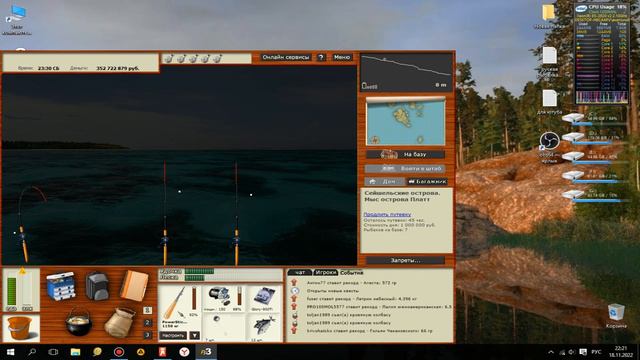
Task: Select the middle fishing rod
Action: (x=165, y=212)
